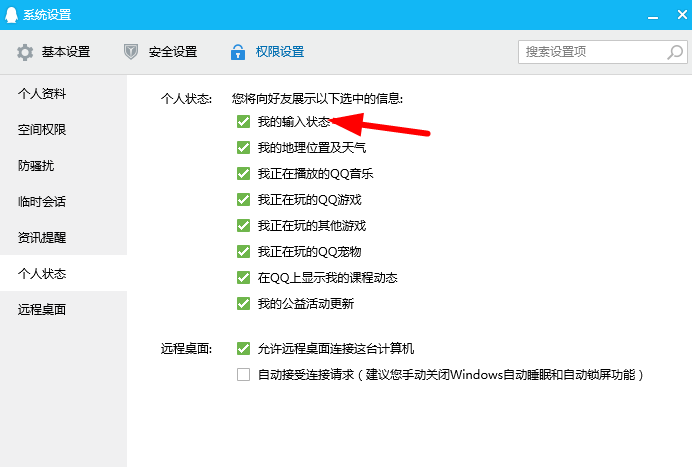Jump to 远程桌面 sidebar section
The image size is (692, 467).
click(42, 309)
